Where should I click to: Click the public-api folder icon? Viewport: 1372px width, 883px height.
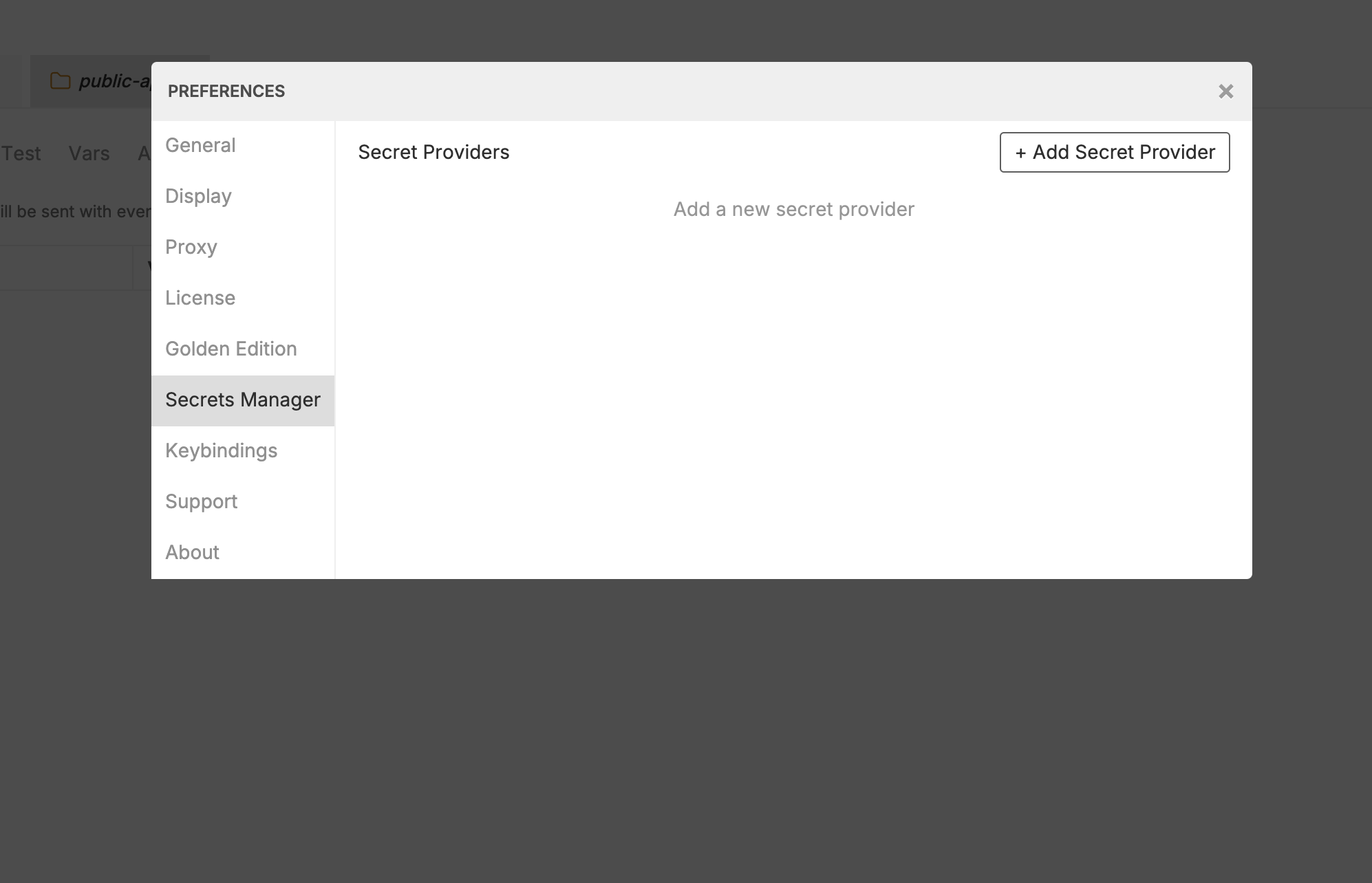pos(59,80)
